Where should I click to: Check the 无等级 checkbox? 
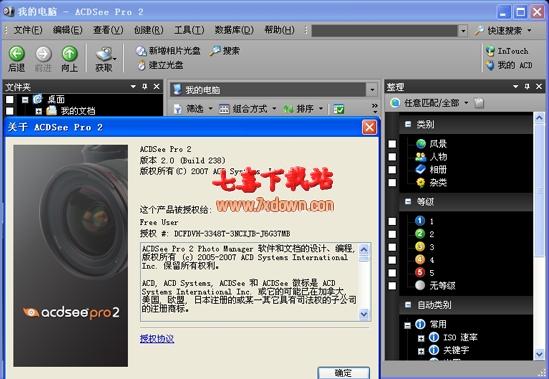pyautogui.click(x=392, y=286)
